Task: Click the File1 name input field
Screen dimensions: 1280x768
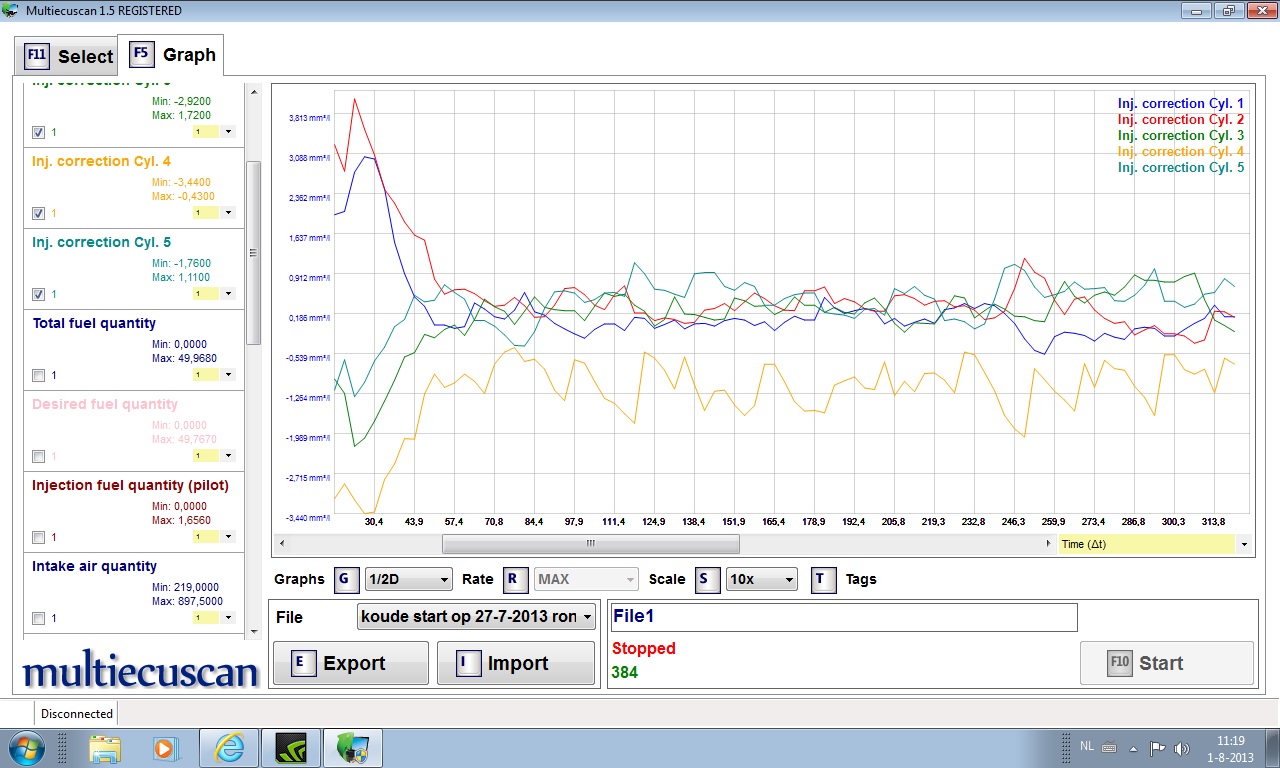Action: (x=843, y=617)
